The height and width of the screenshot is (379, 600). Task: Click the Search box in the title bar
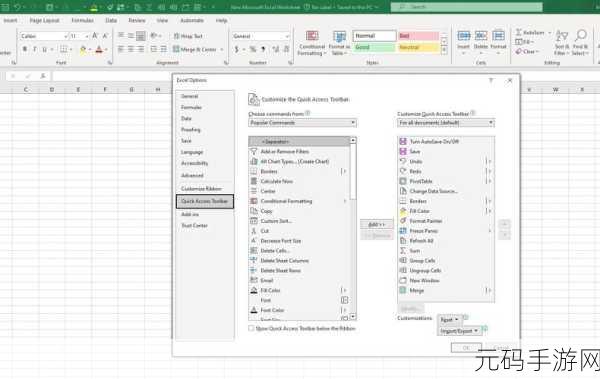pyautogui.click(x=466, y=7)
